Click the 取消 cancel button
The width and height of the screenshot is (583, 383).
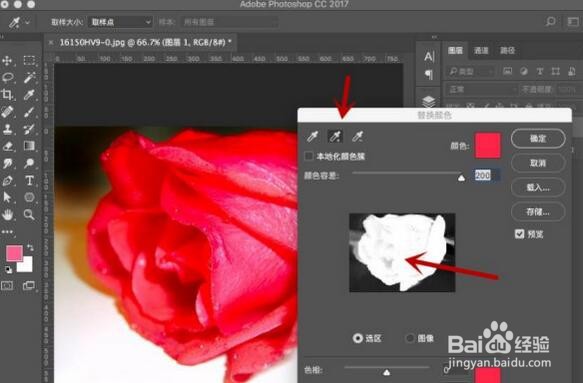click(x=538, y=163)
